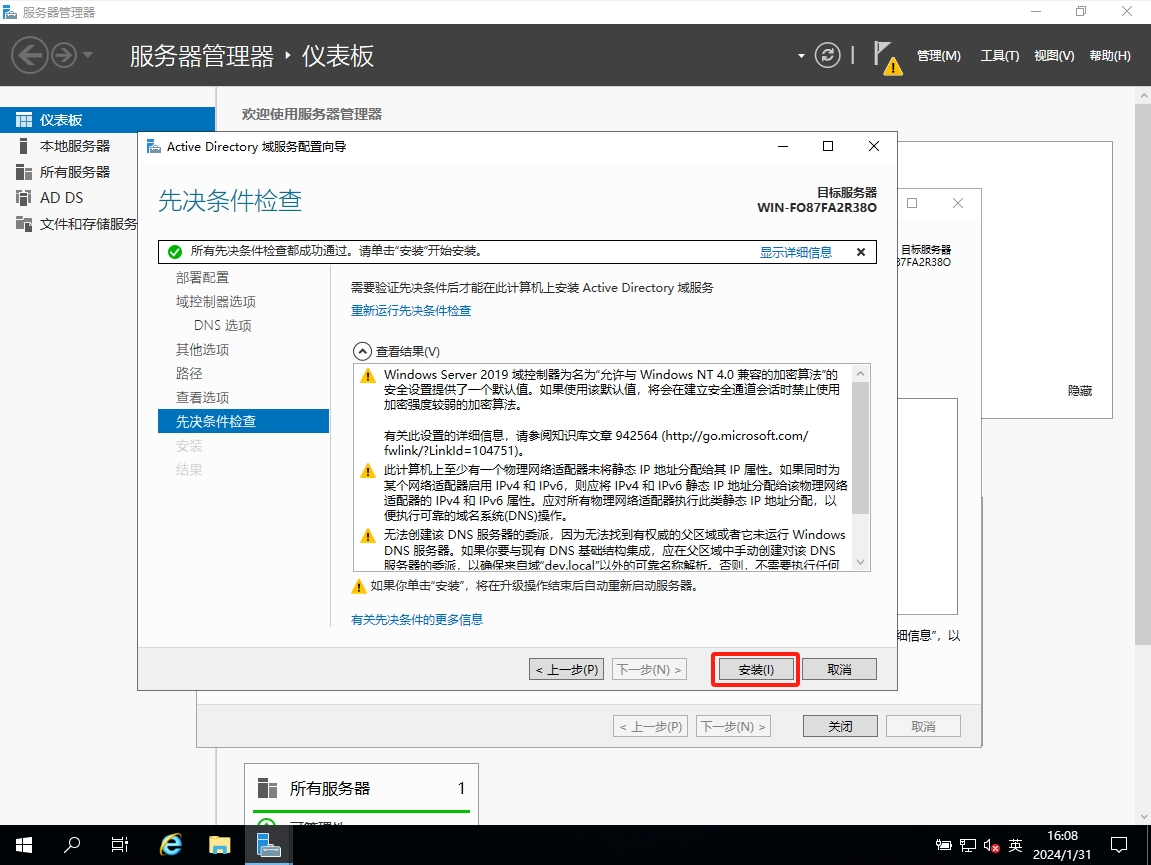Open Task View on the taskbar

pos(120,845)
